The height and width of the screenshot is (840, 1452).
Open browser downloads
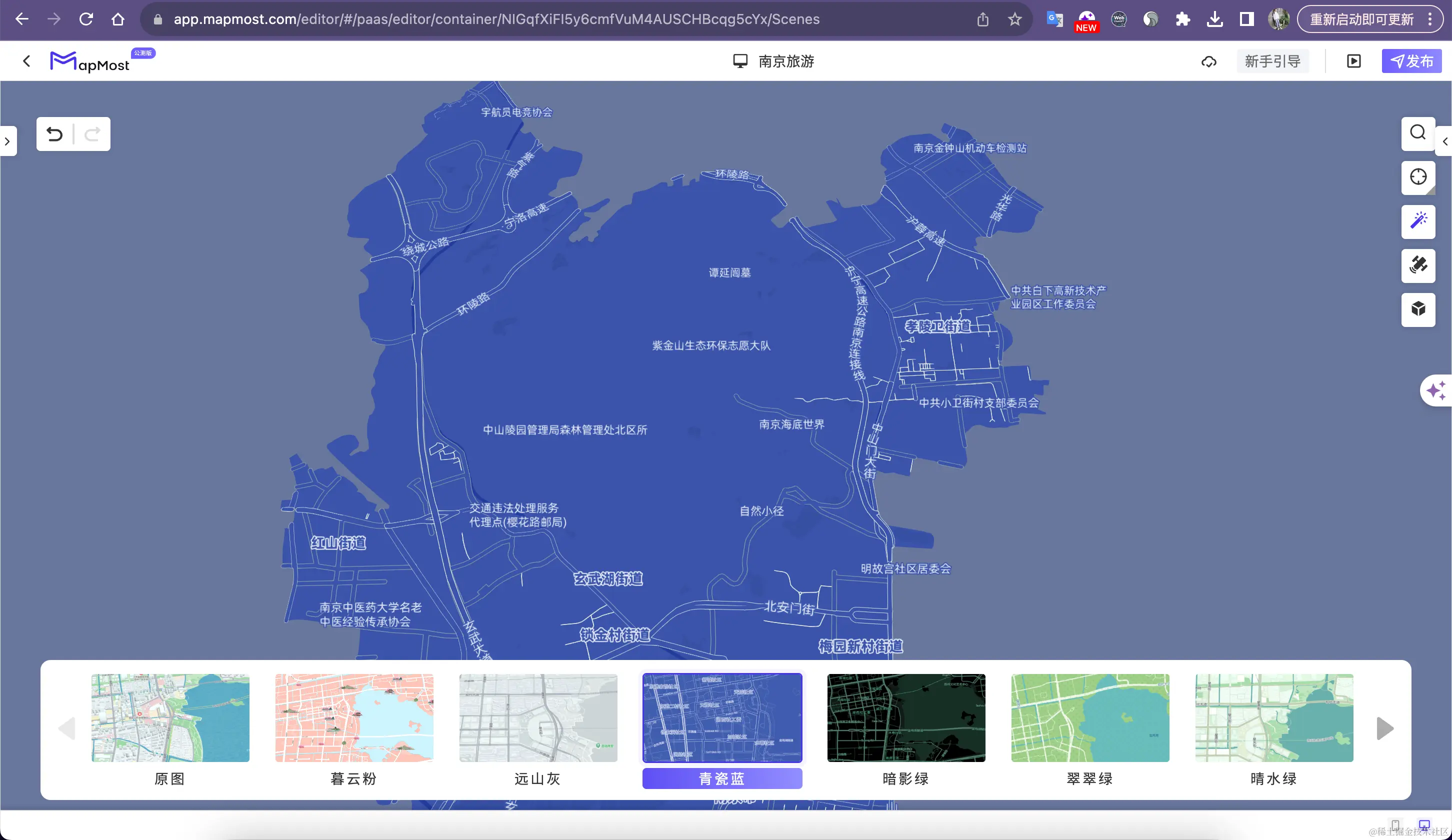click(1214, 19)
